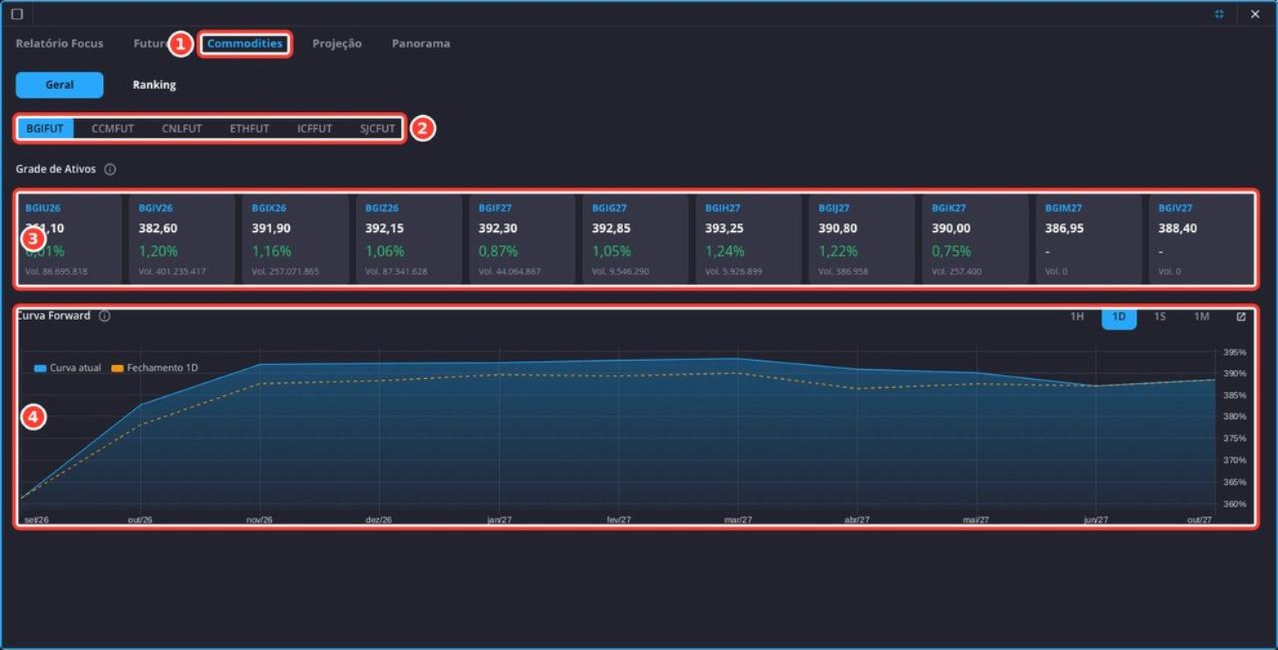Screen dimensions: 1278x650
Task: Click the 395% axis label on the chart
Action: point(1236,352)
